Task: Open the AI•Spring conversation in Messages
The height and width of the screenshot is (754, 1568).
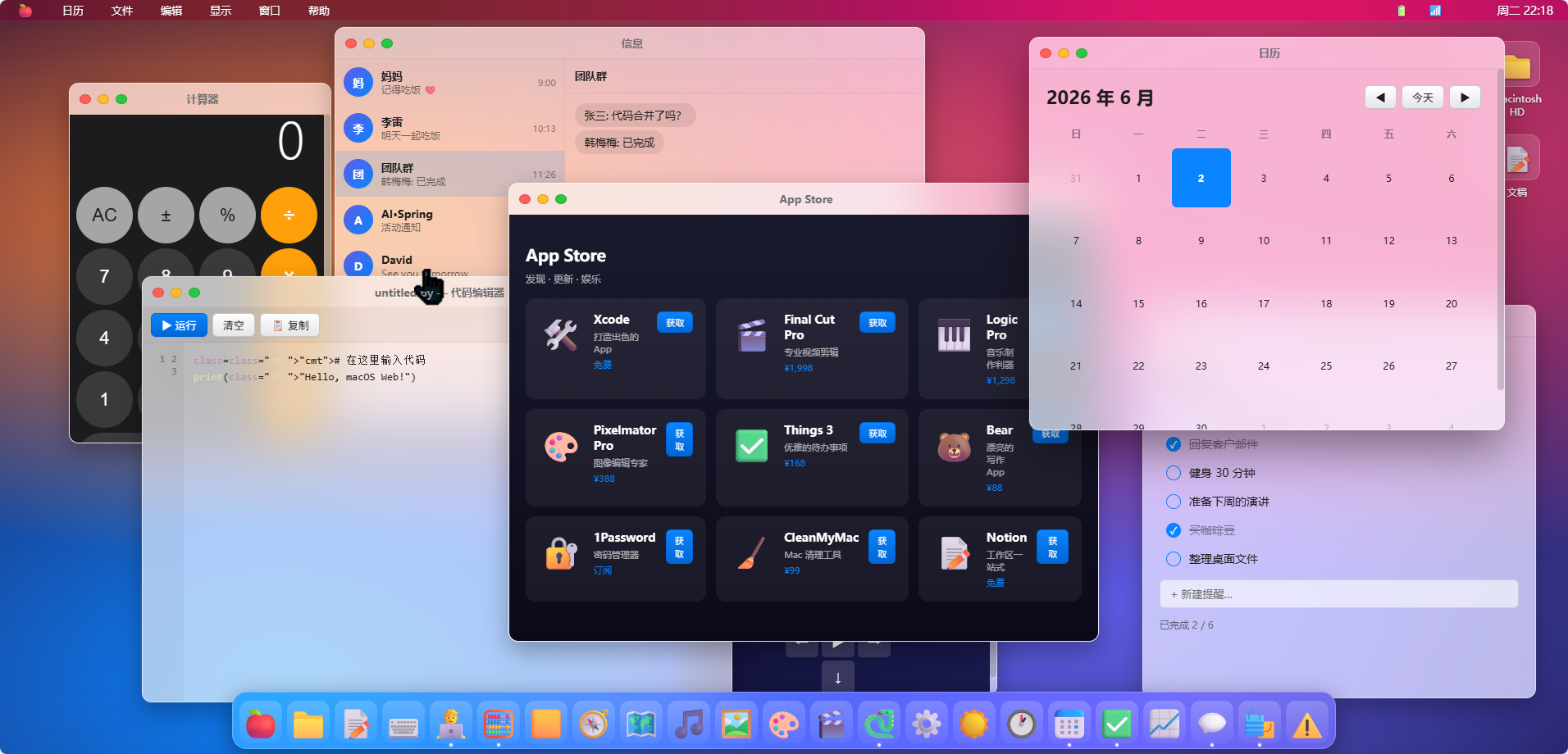Action: pos(422,220)
